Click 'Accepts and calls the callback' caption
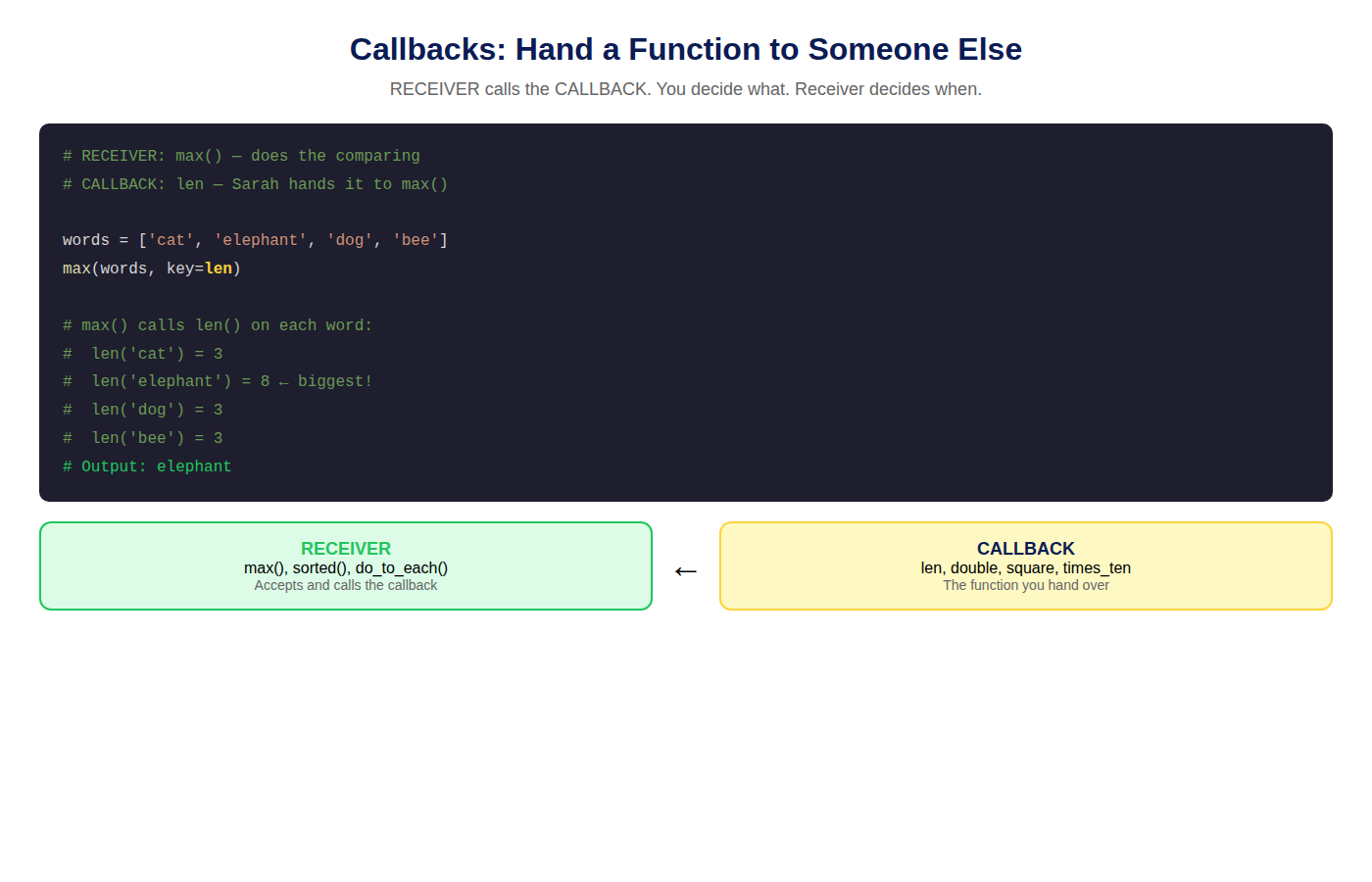Image resolution: width=1372 pixels, height=882 pixels. (346, 585)
